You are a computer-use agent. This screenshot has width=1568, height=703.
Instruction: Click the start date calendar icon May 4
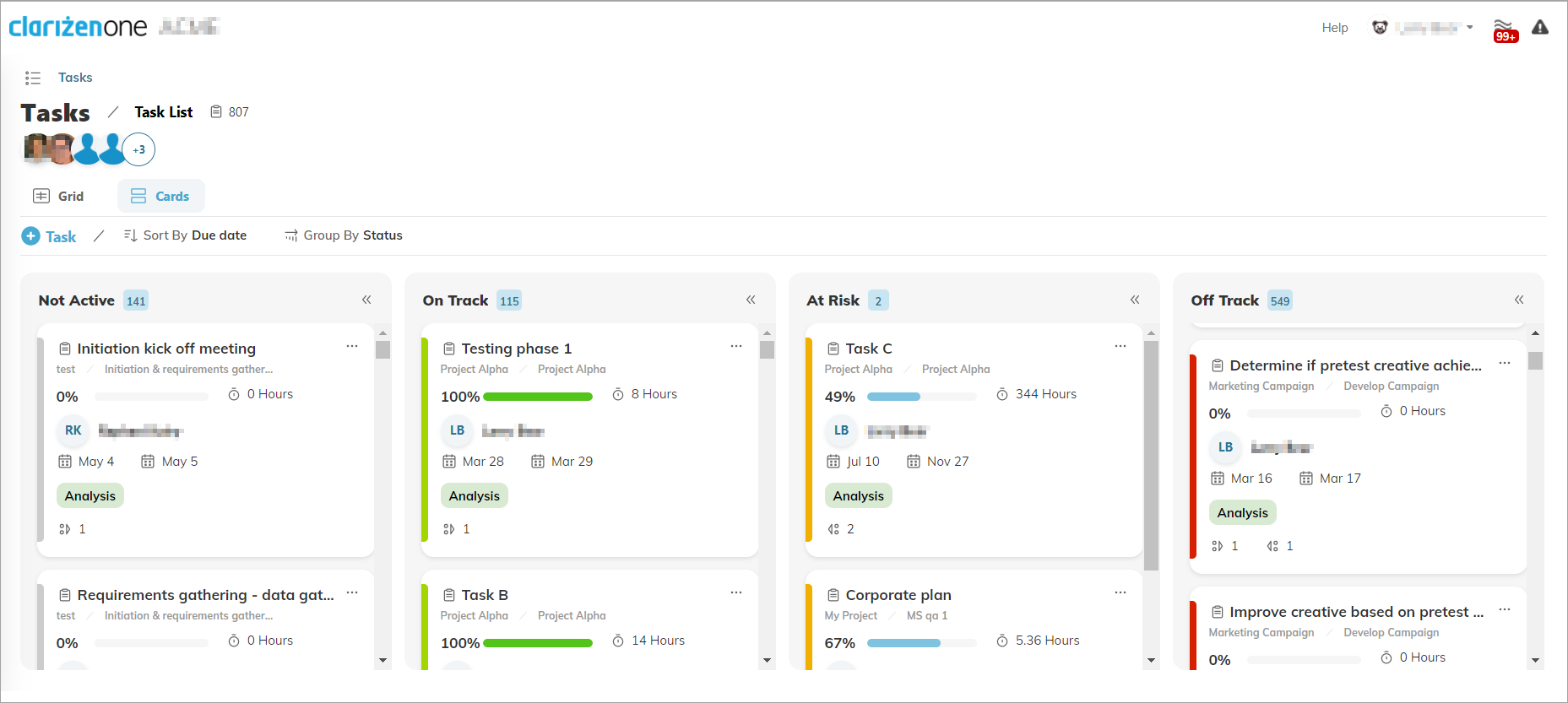65,462
